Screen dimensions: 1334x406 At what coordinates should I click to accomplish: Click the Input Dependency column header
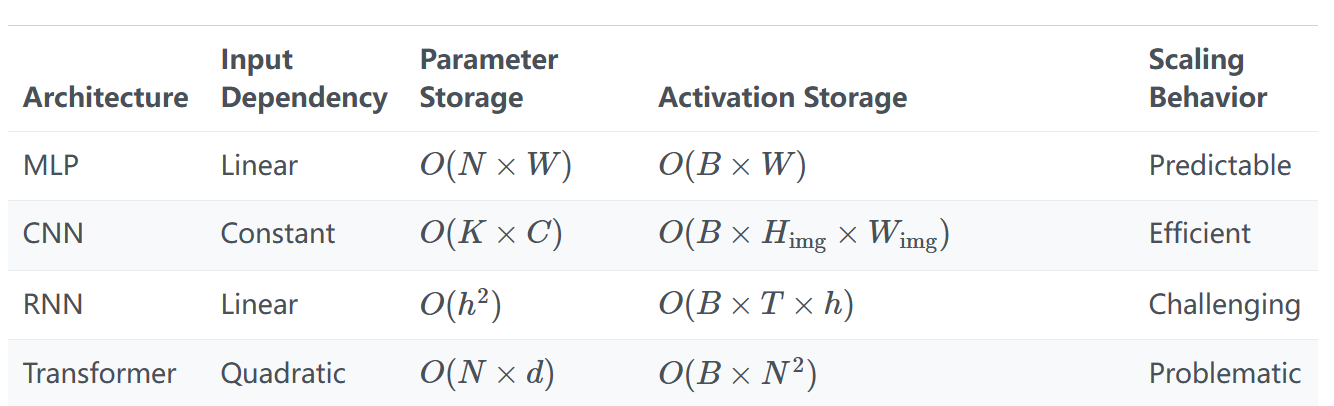coord(303,78)
